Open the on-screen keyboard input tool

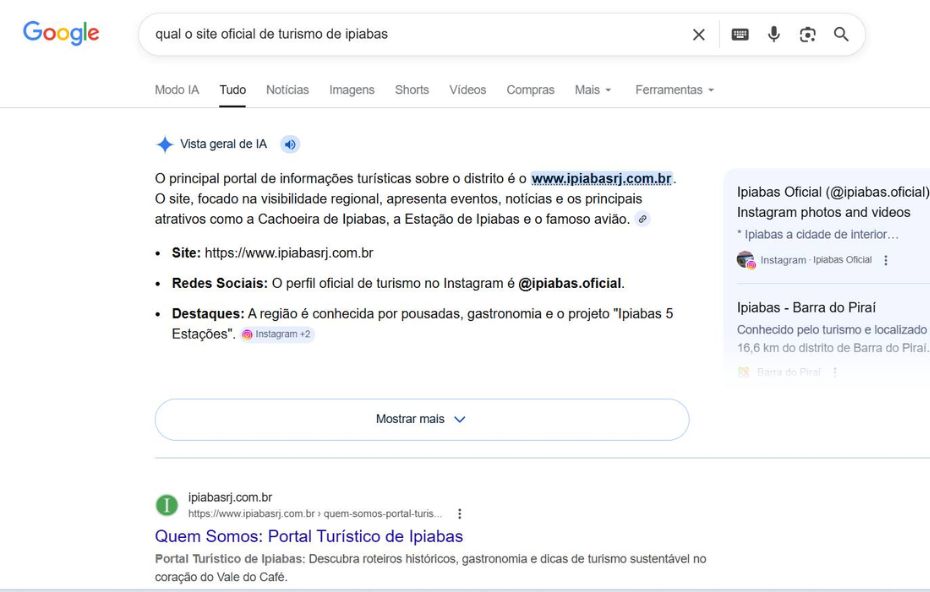(740, 35)
